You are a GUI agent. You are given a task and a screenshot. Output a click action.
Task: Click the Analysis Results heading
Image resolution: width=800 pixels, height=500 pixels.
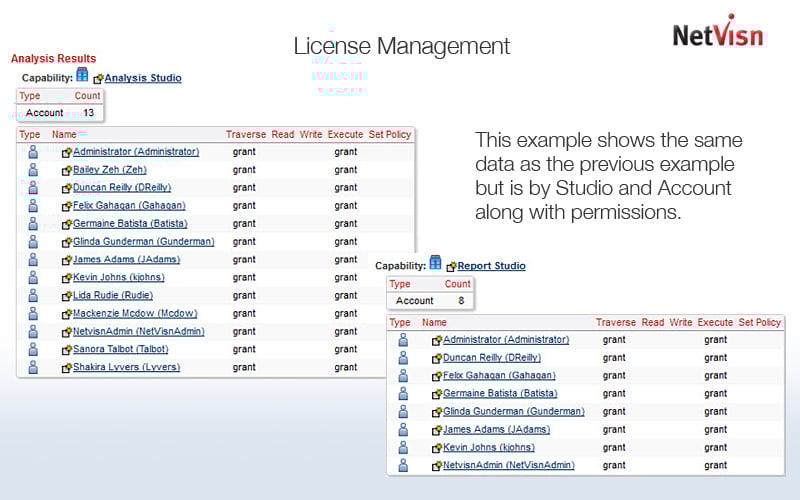coord(53,59)
